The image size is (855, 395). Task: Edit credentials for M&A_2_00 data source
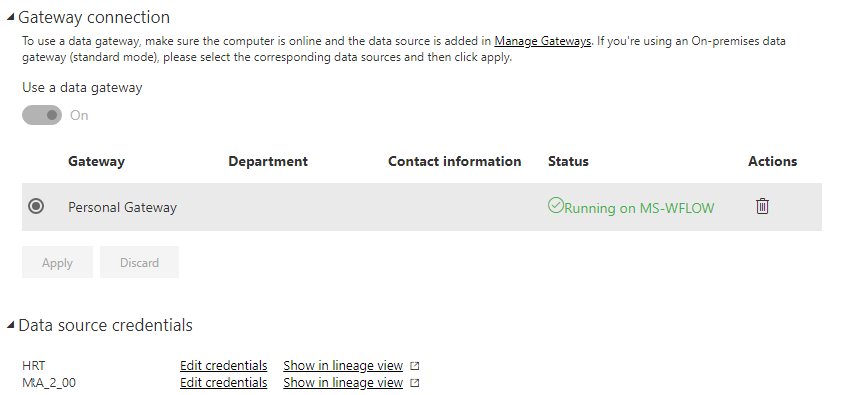click(224, 382)
